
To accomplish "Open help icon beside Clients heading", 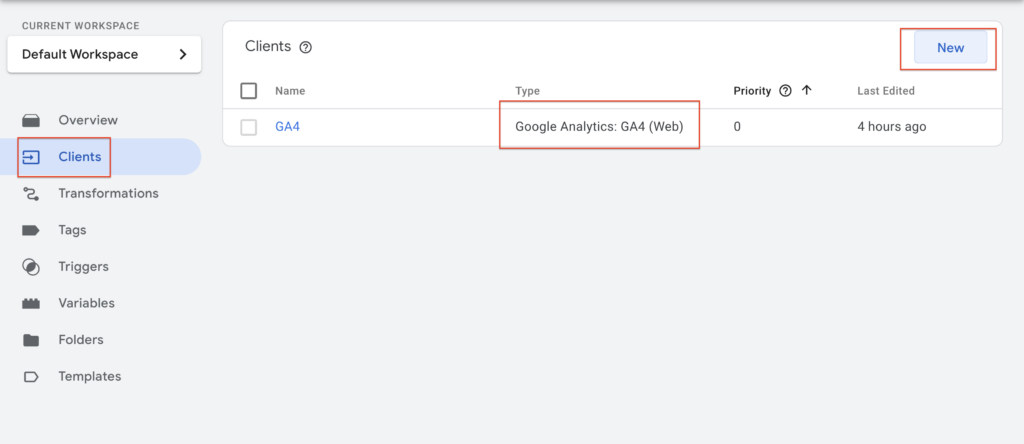I will [x=306, y=47].
